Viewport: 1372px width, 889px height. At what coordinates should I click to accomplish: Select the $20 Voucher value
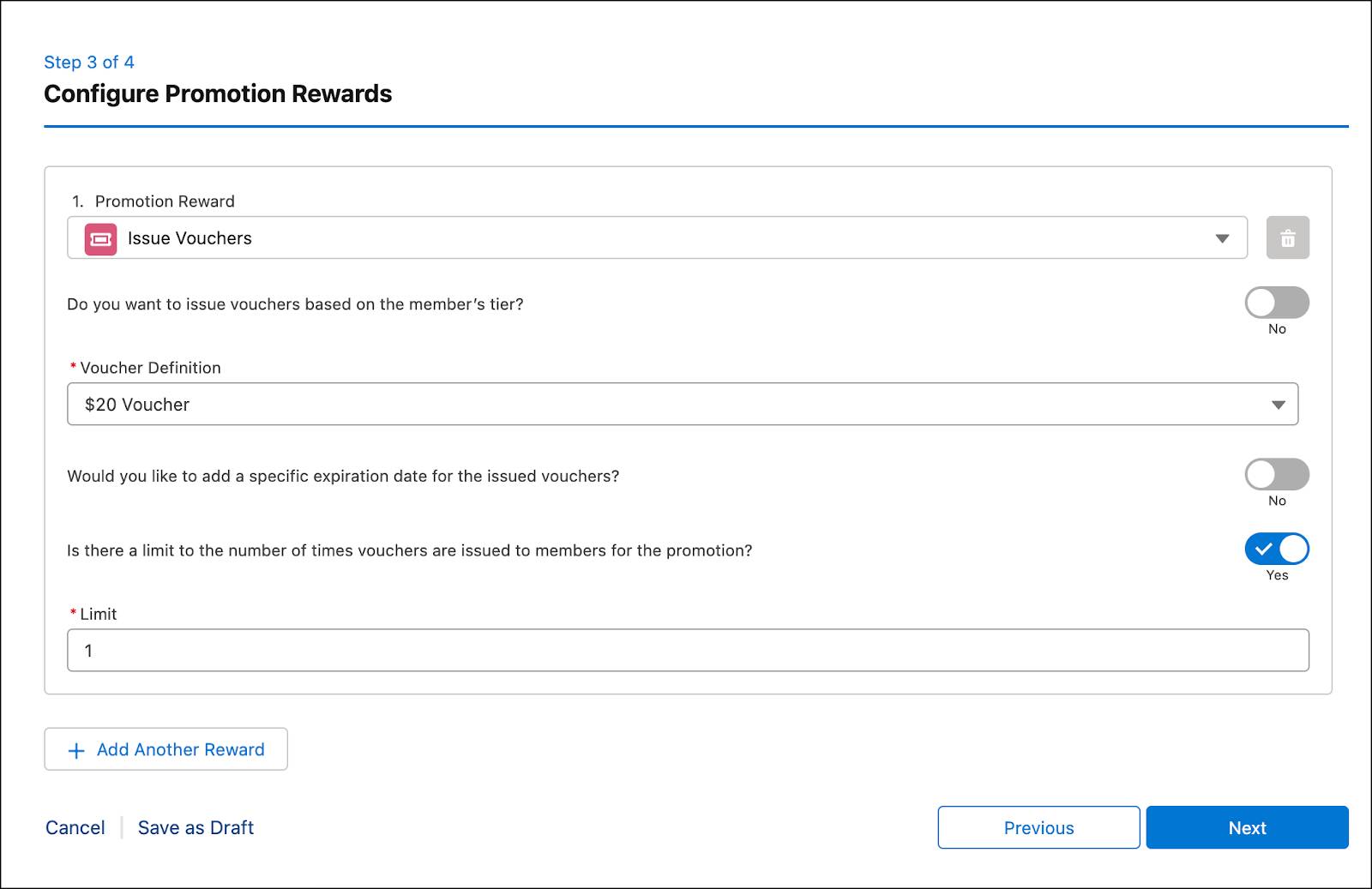pos(137,404)
